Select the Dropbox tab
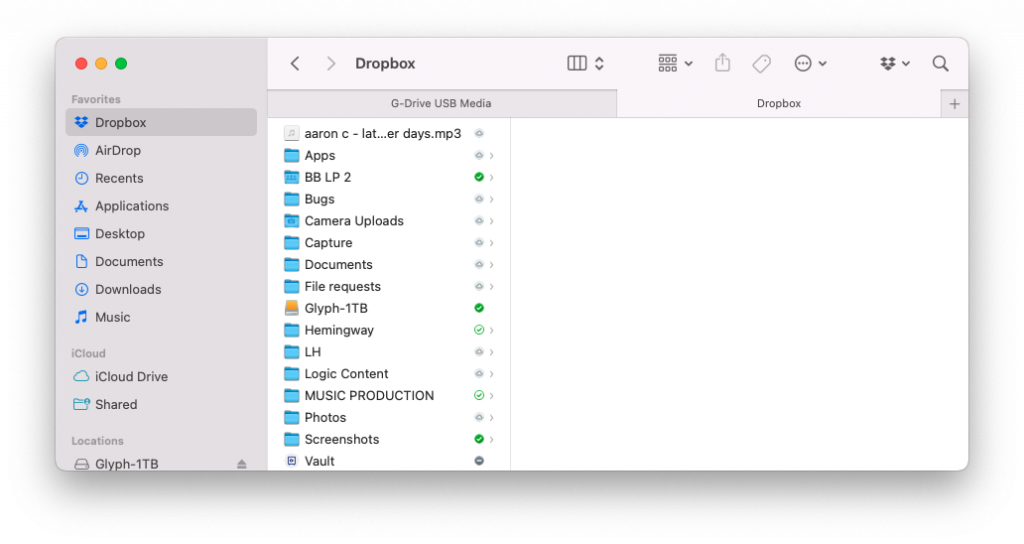The image size is (1024, 544). tap(778, 103)
